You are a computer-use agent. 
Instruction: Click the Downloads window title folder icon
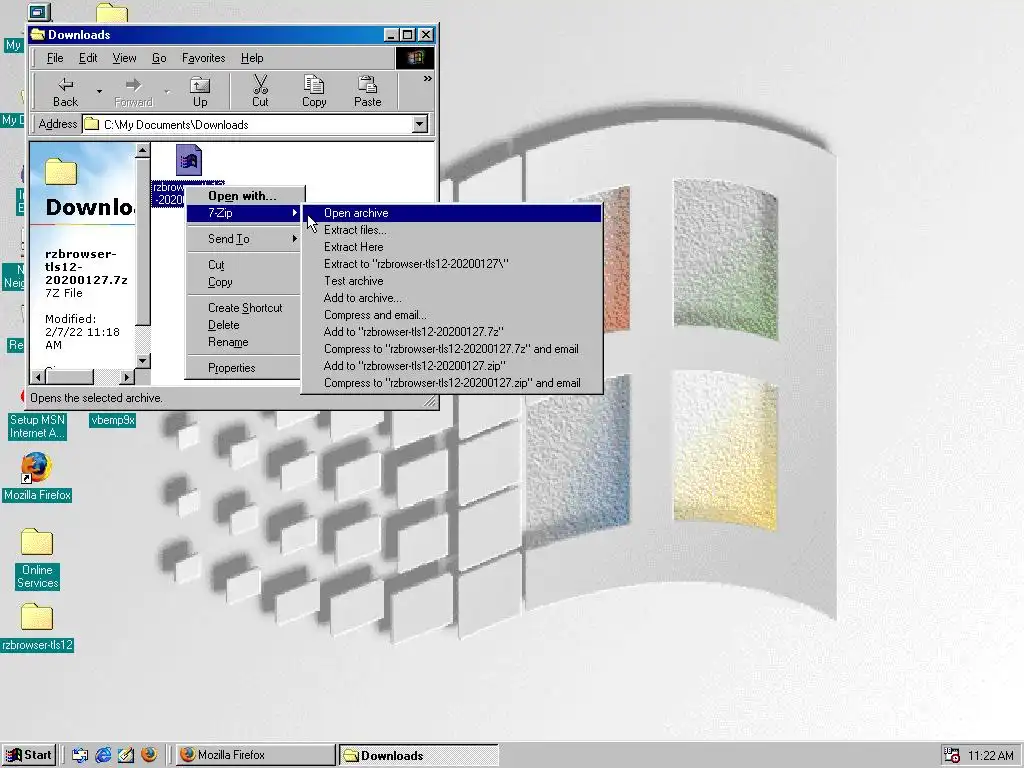(38, 35)
